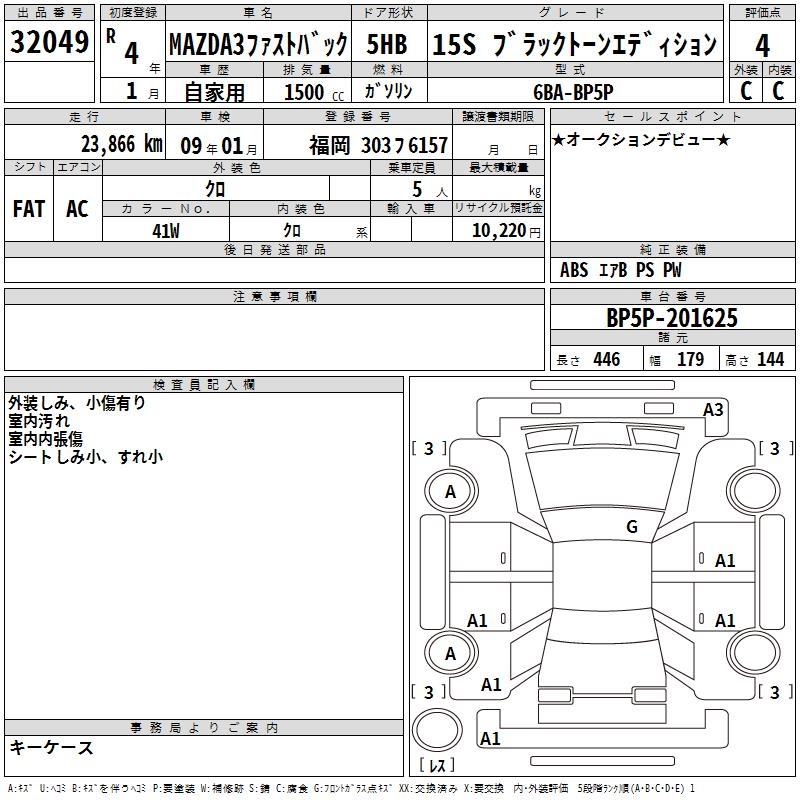Select the fuel type ガソリン
Screen dimensions: 800x800
(388, 91)
